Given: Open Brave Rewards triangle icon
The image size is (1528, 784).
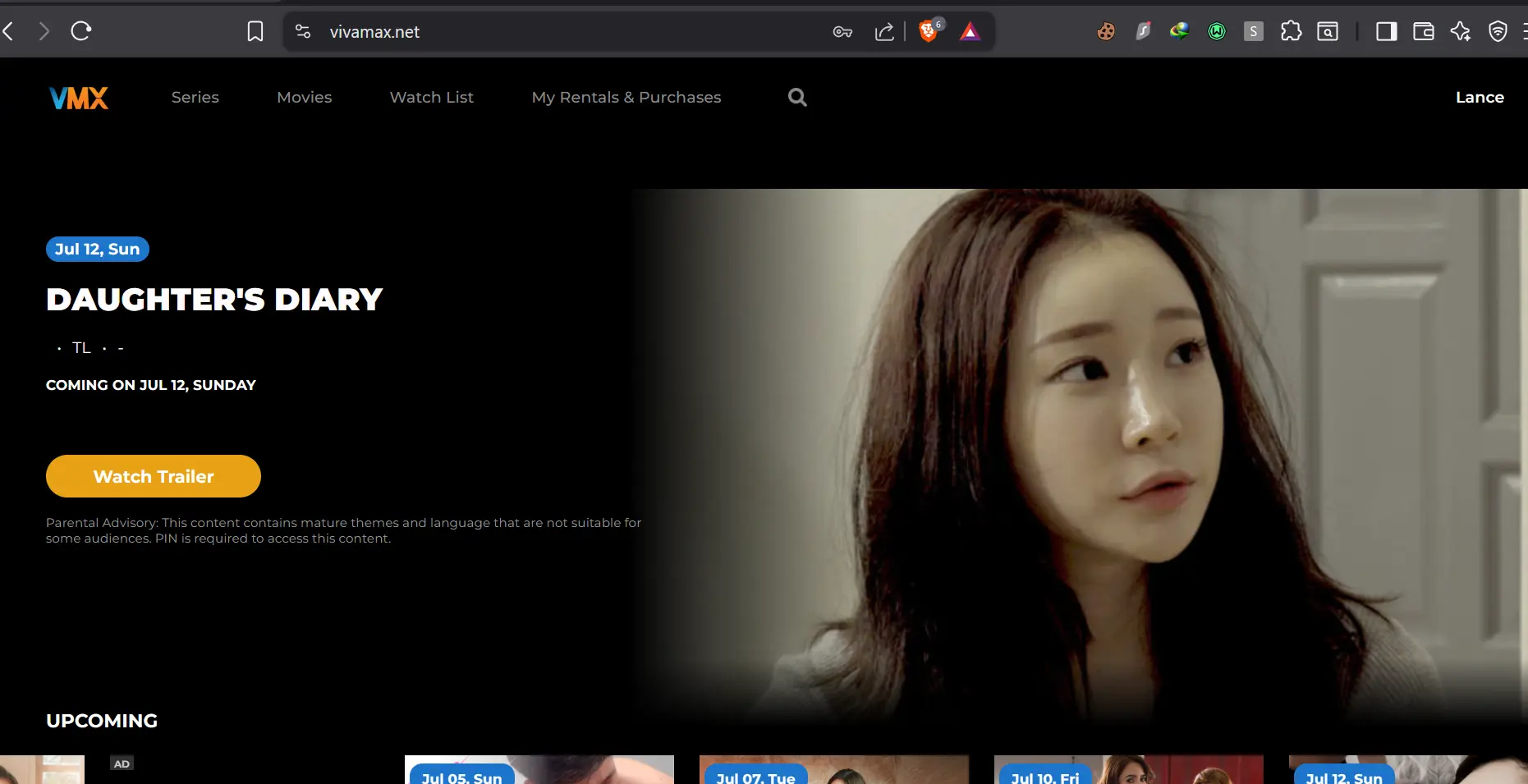Looking at the screenshot, I should click(970, 32).
